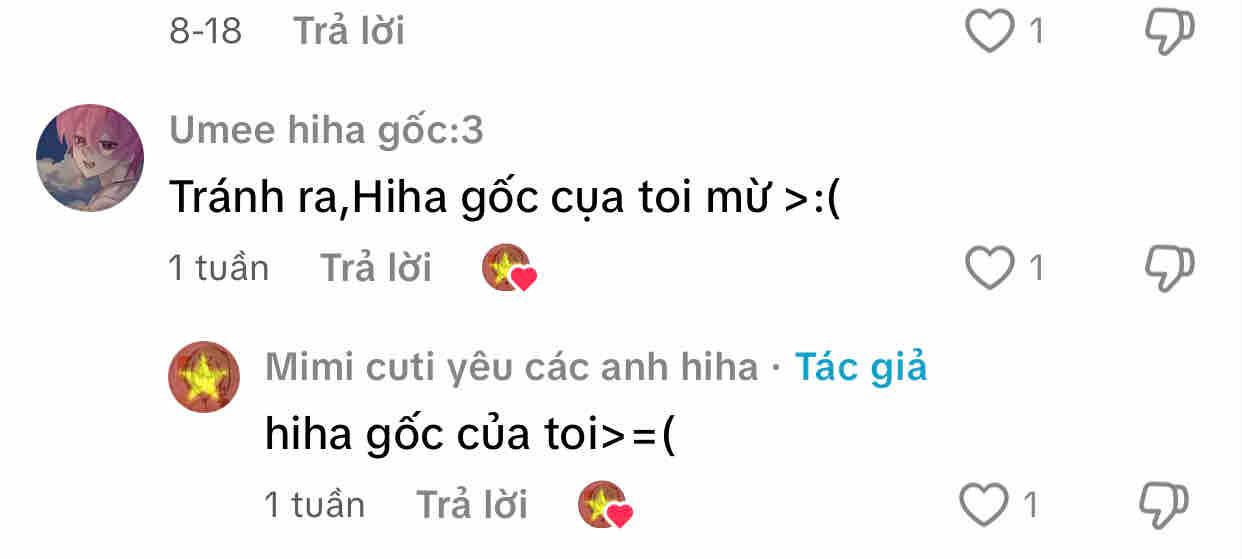Like the 8-18 dated comment heart
This screenshot has width=1242, height=559.
989,33
